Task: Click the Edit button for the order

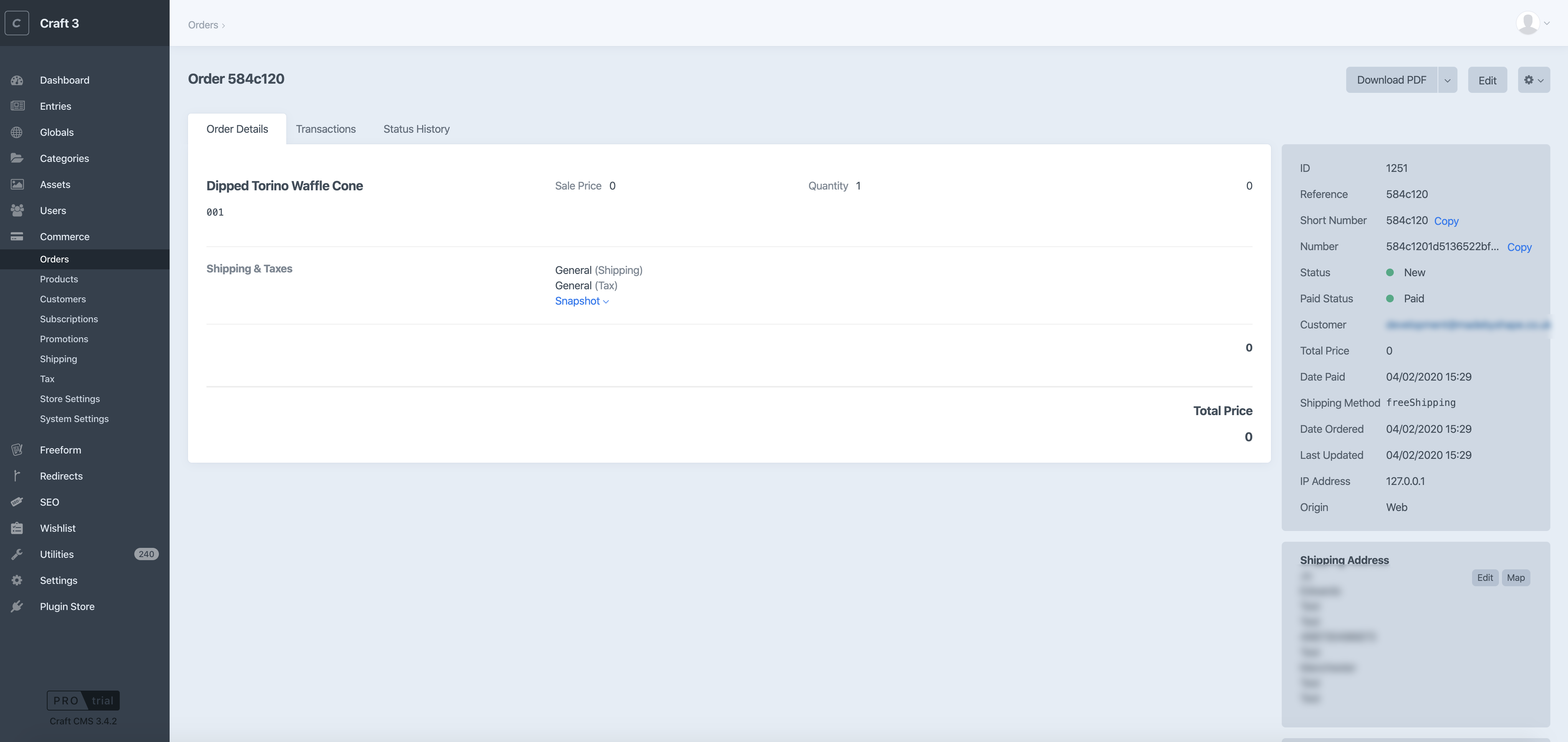Action: 1488,80
